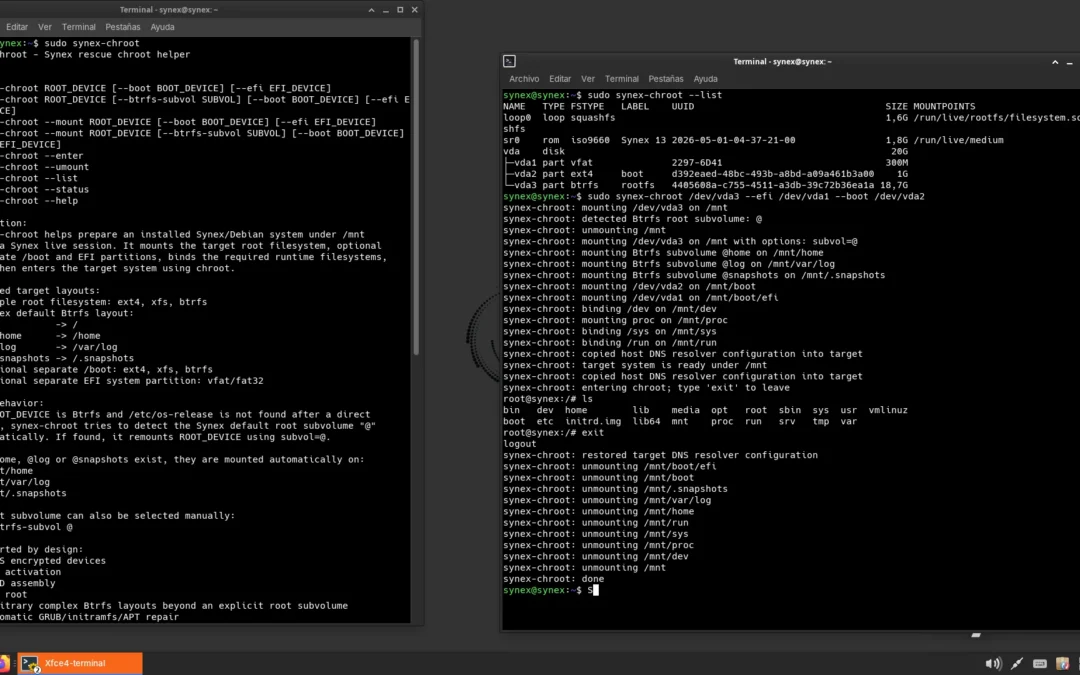Viewport: 1080px width, 675px height.
Task: Click 'unmounting /mnt/boot/efi' line
Action: 610,467
